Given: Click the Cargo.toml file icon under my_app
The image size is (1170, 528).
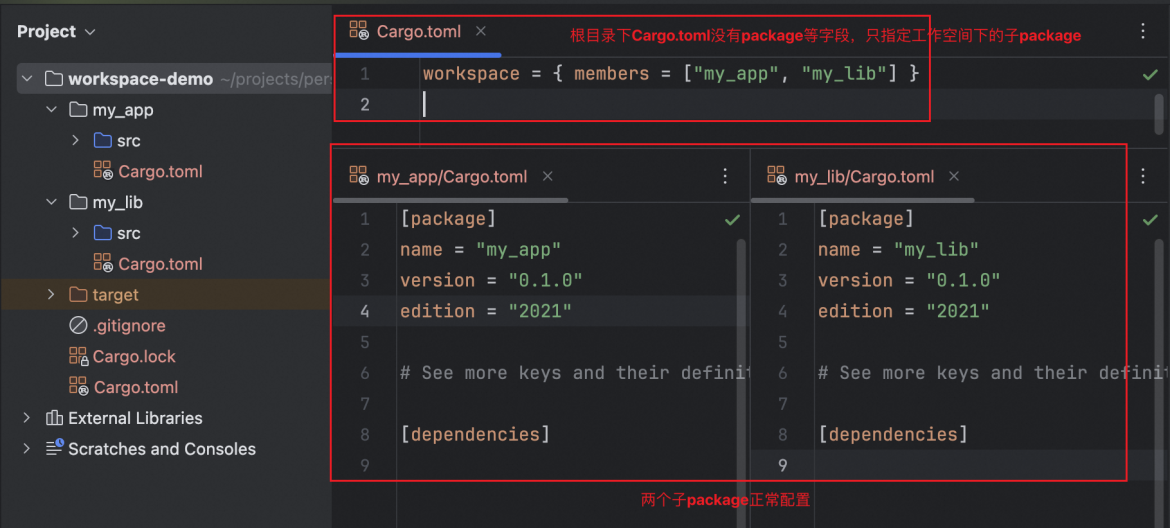Looking at the screenshot, I should click(102, 171).
